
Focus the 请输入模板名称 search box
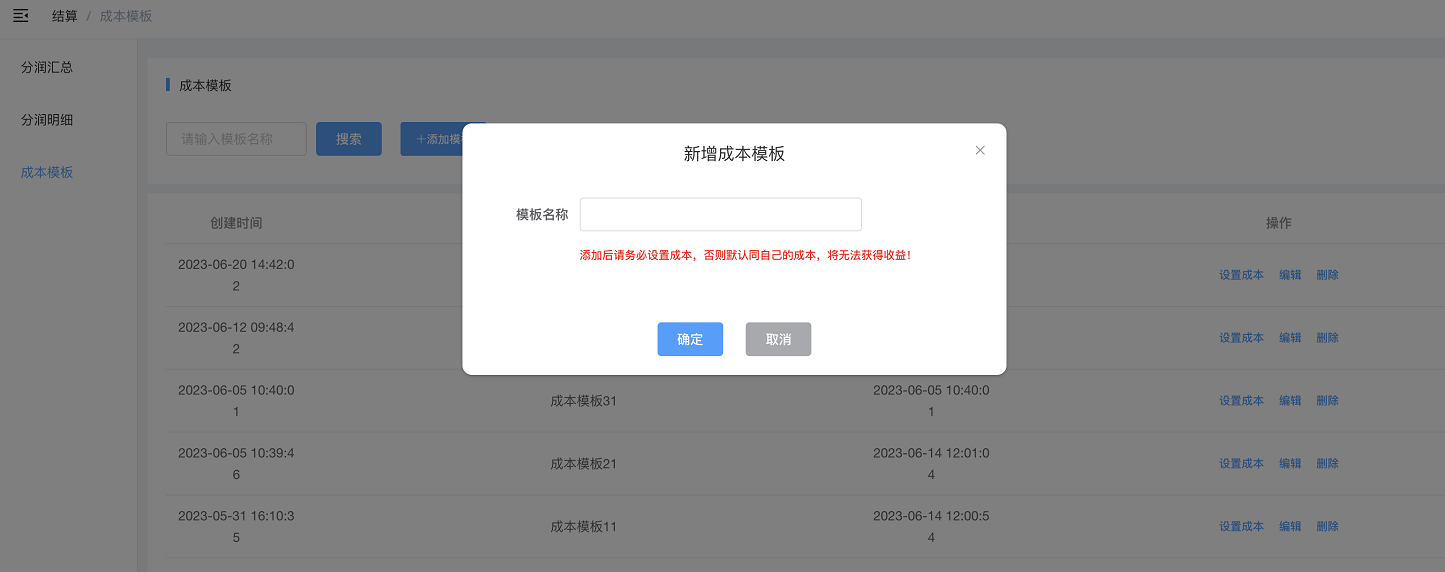click(236, 139)
